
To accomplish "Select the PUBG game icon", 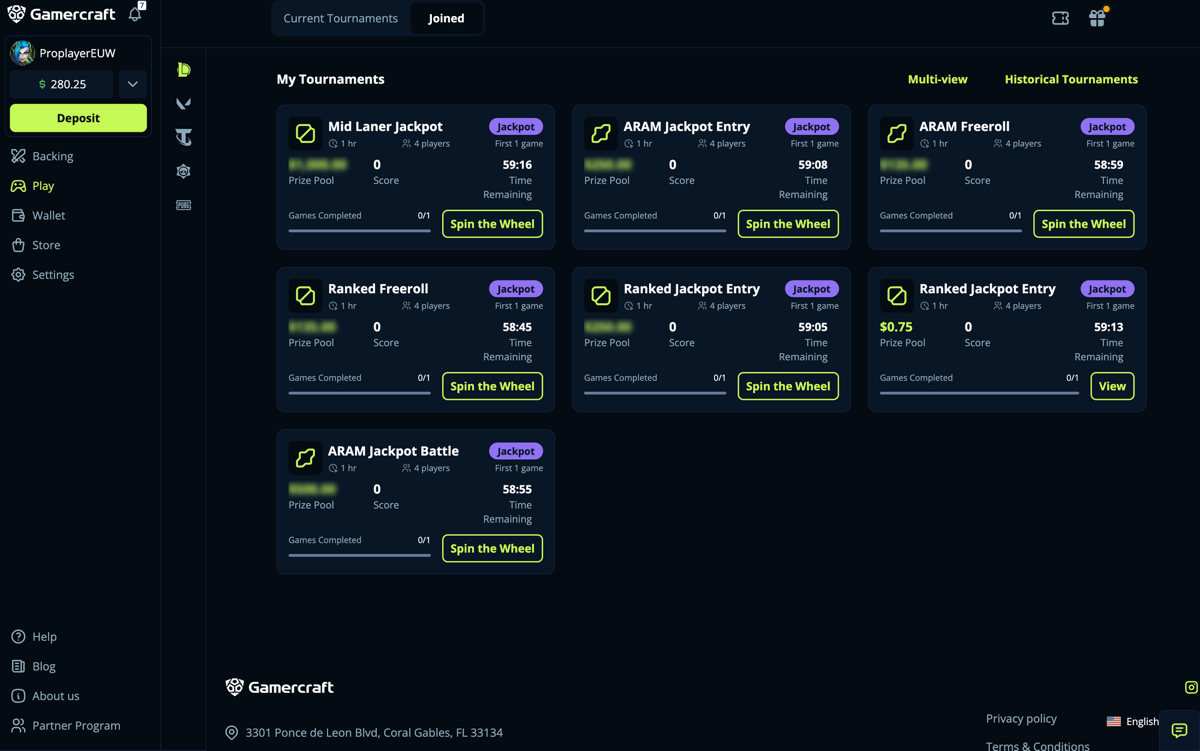I will [x=184, y=205].
